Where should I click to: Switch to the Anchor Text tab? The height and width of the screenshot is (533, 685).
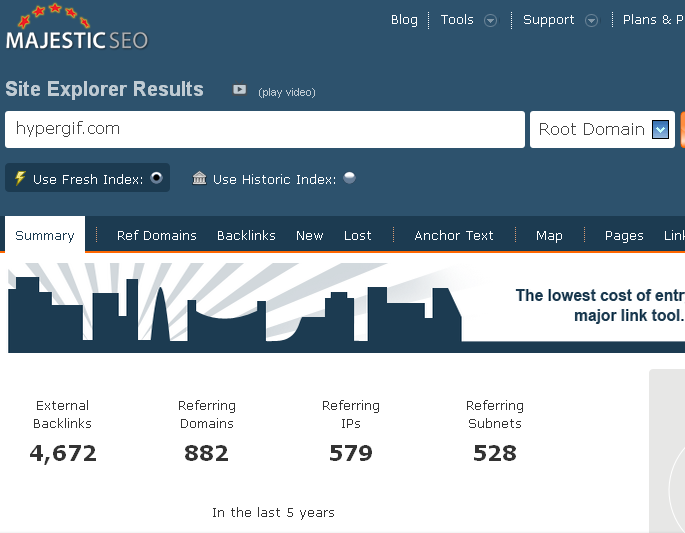pyautogui.click(x=453, y=235)
